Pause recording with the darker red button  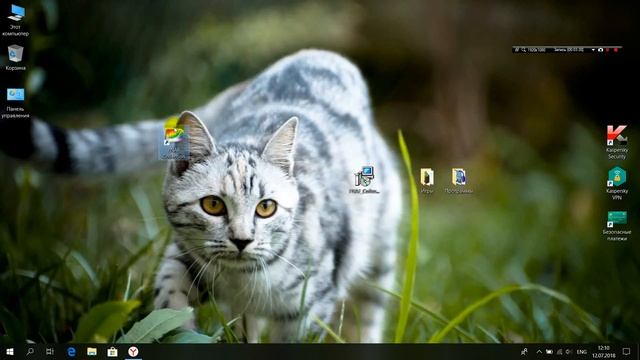click(x=607, y=50)
